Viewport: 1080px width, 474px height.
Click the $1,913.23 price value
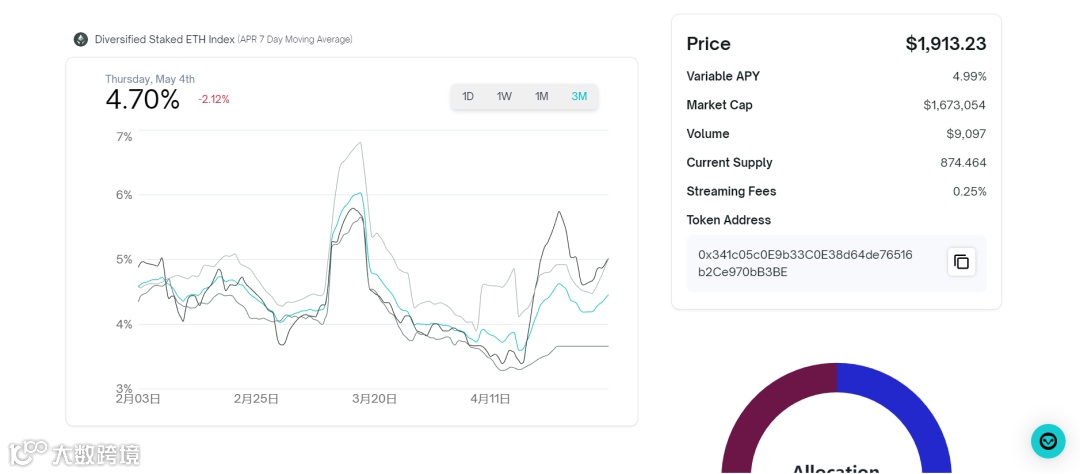(945, 44)
